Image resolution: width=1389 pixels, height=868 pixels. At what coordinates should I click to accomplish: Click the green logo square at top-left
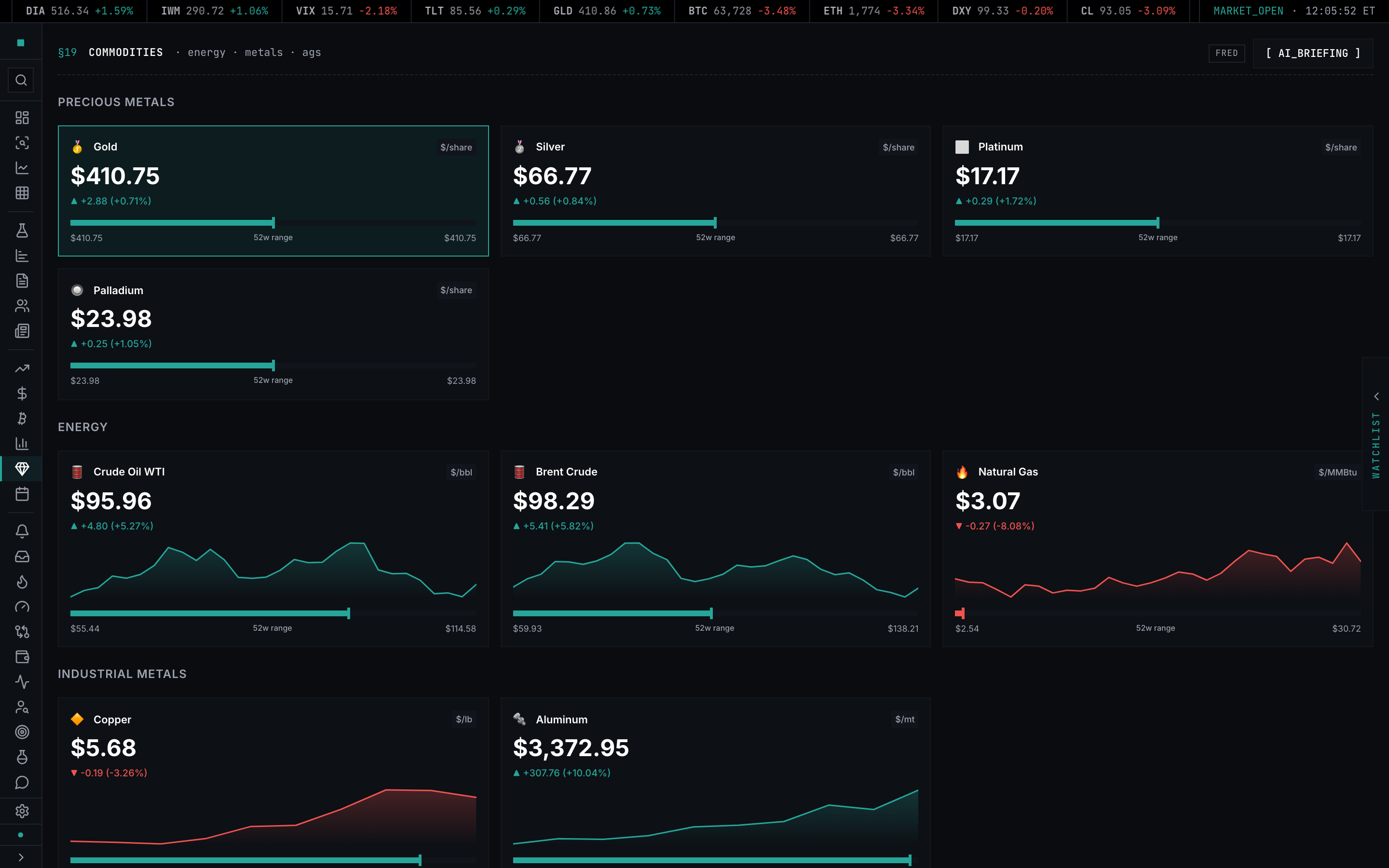coord(21,42)
